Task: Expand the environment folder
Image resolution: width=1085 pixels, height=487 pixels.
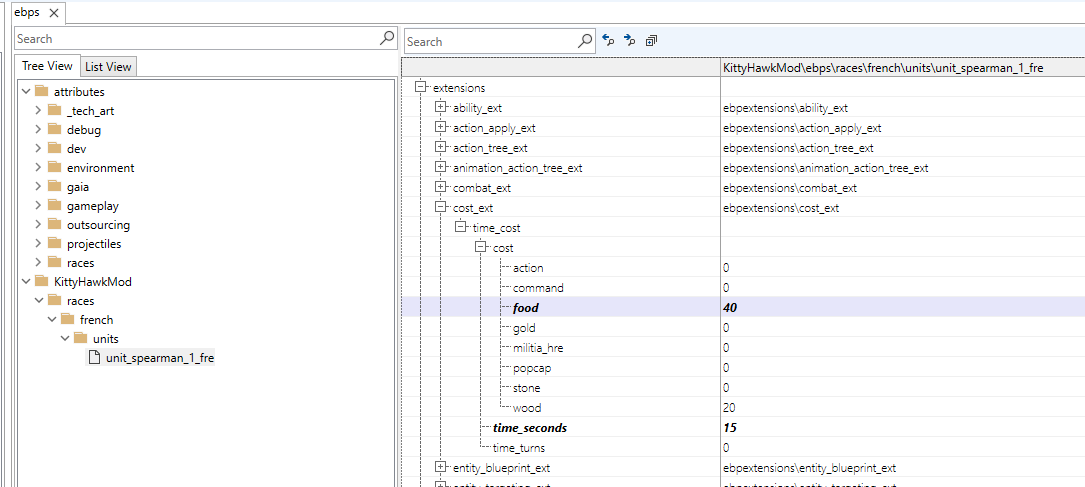Action: pos(39,167)
